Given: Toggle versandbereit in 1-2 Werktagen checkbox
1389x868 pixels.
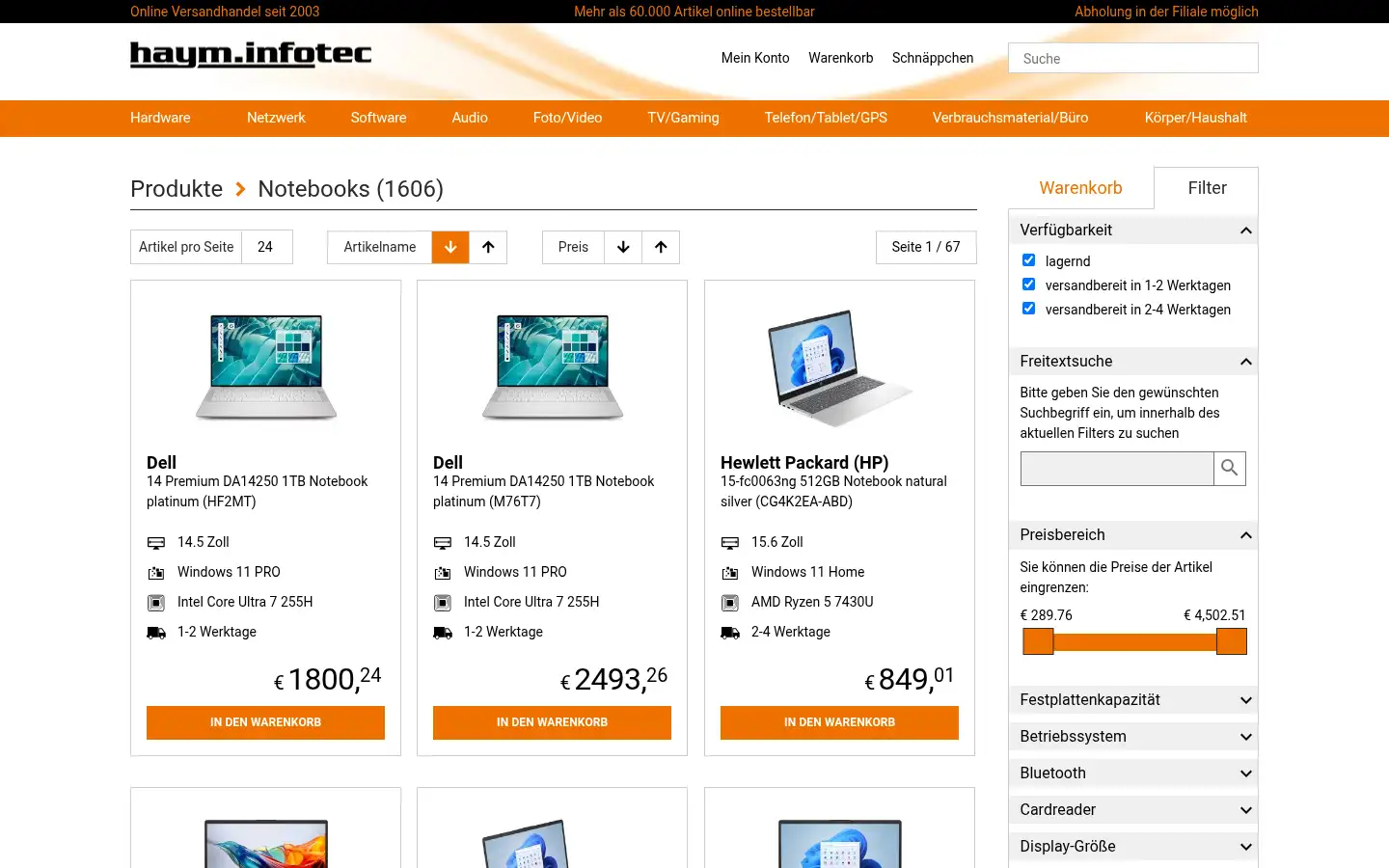Looking at the screenshot, I should 1028,285.
